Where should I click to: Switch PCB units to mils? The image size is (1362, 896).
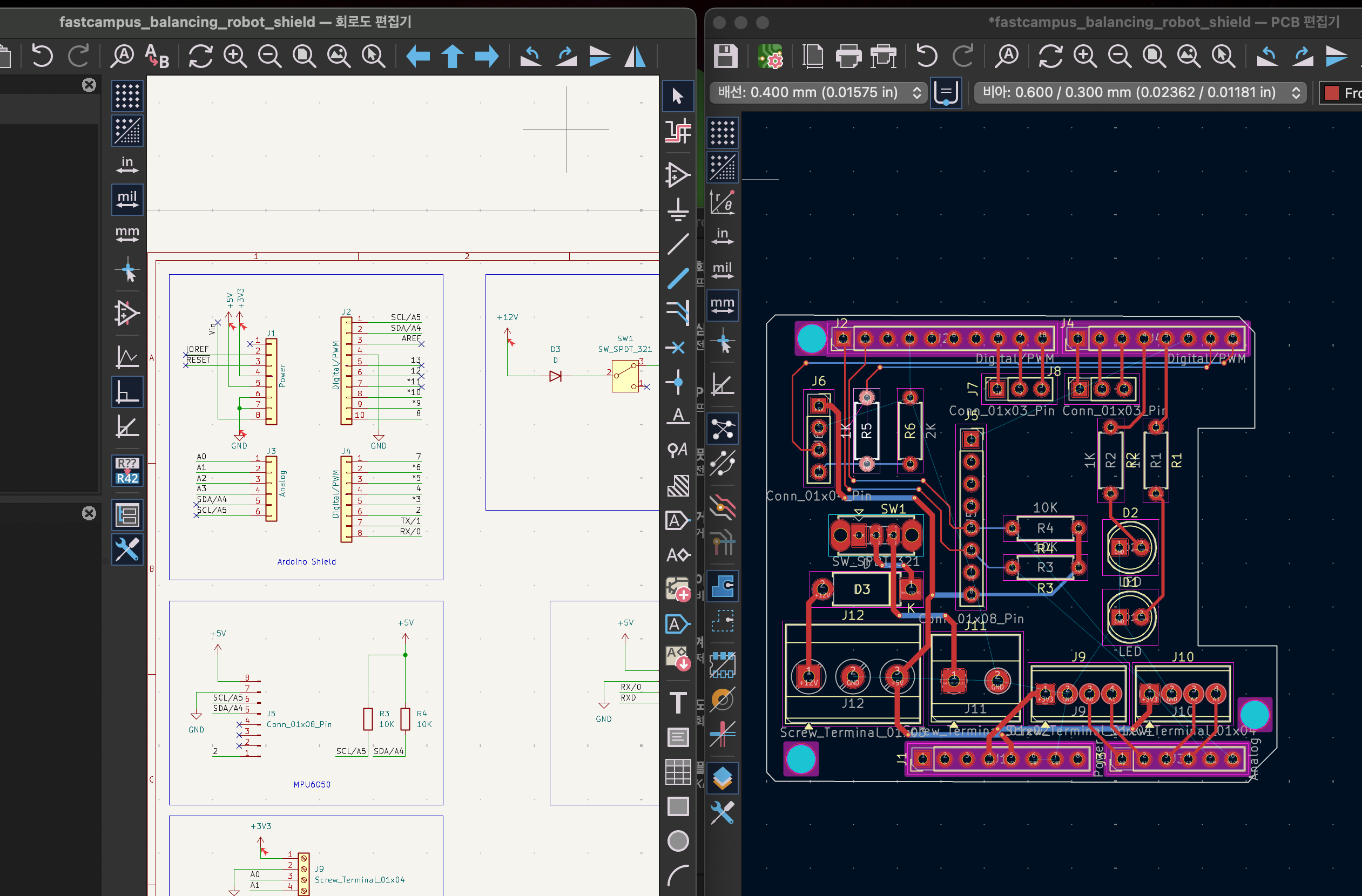coord(723,270)
